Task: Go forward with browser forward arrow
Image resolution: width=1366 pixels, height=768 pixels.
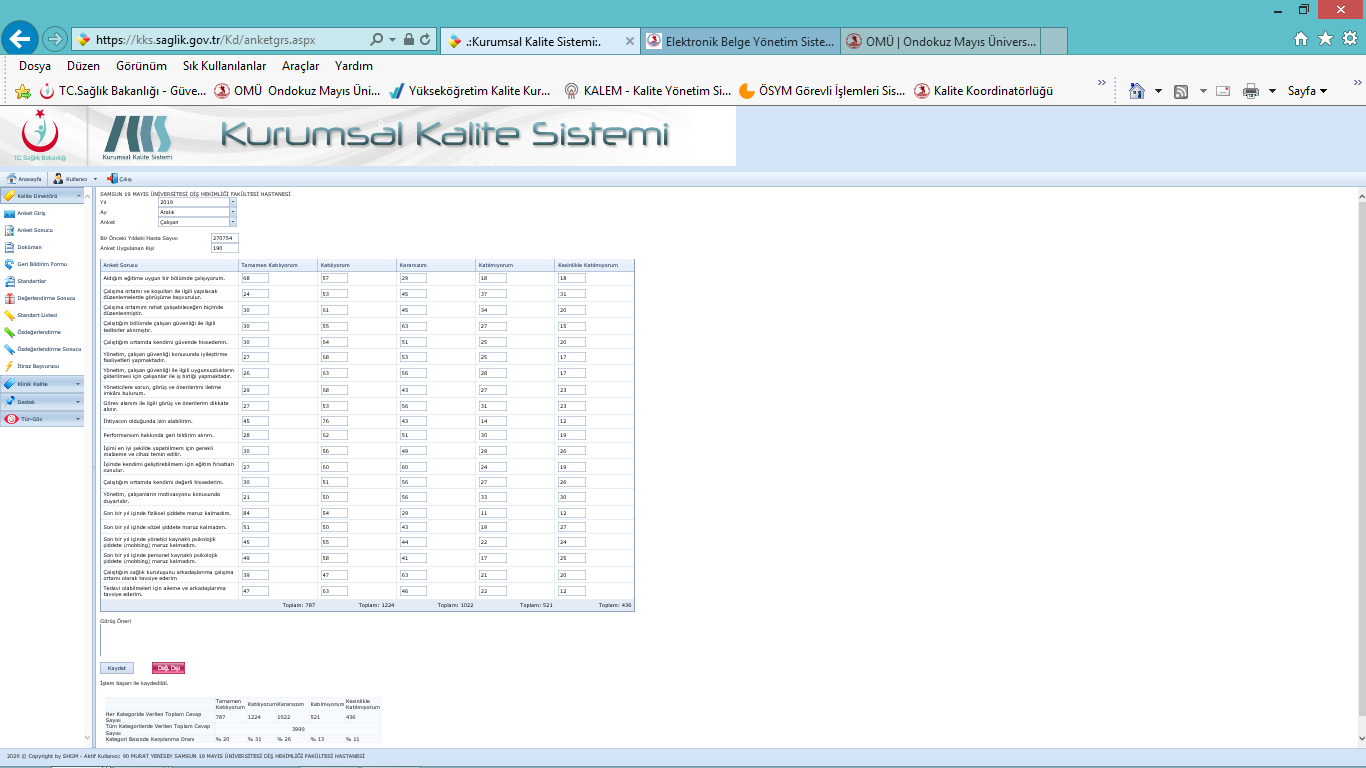Action: tap(55, 40)
